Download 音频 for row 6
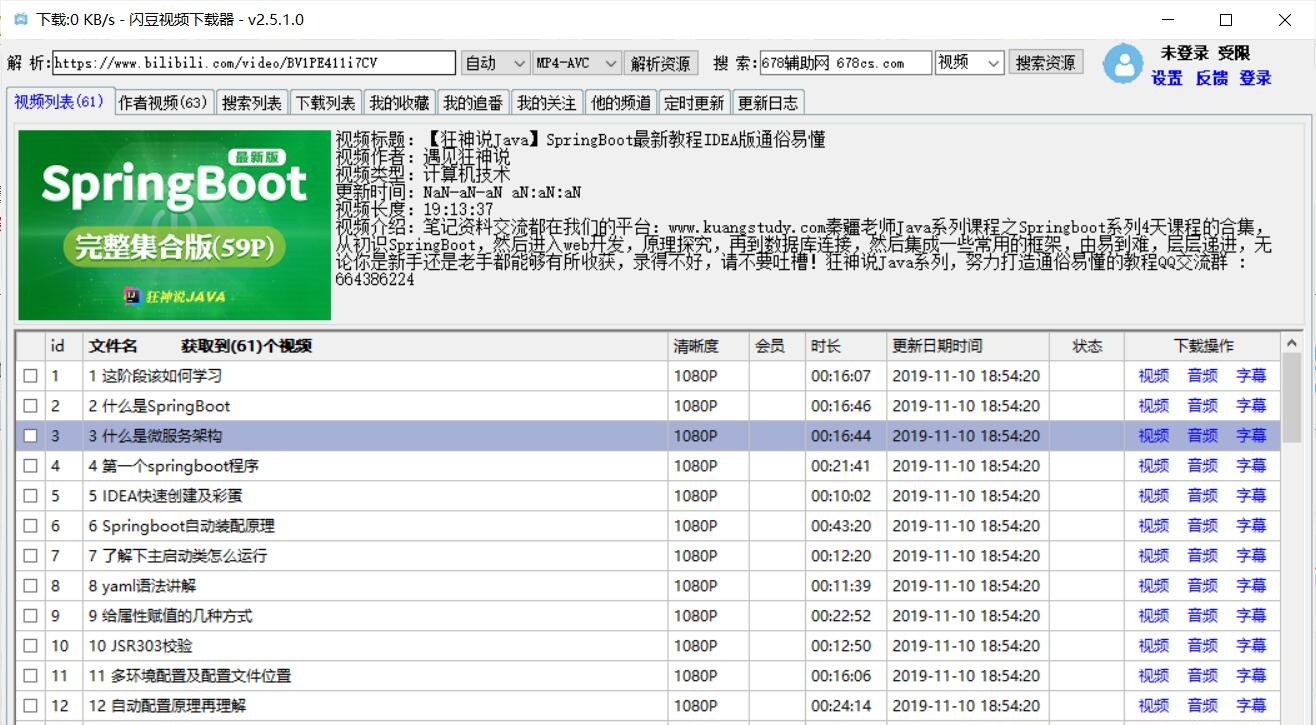Screen dimensions: 1316x725 1202,526
